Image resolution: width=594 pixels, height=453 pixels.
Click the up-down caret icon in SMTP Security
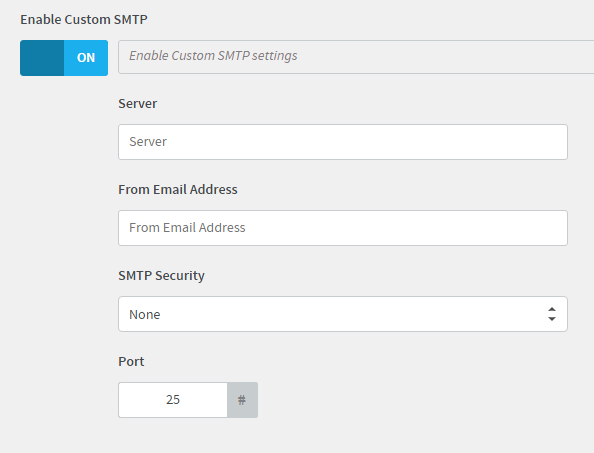552,314
